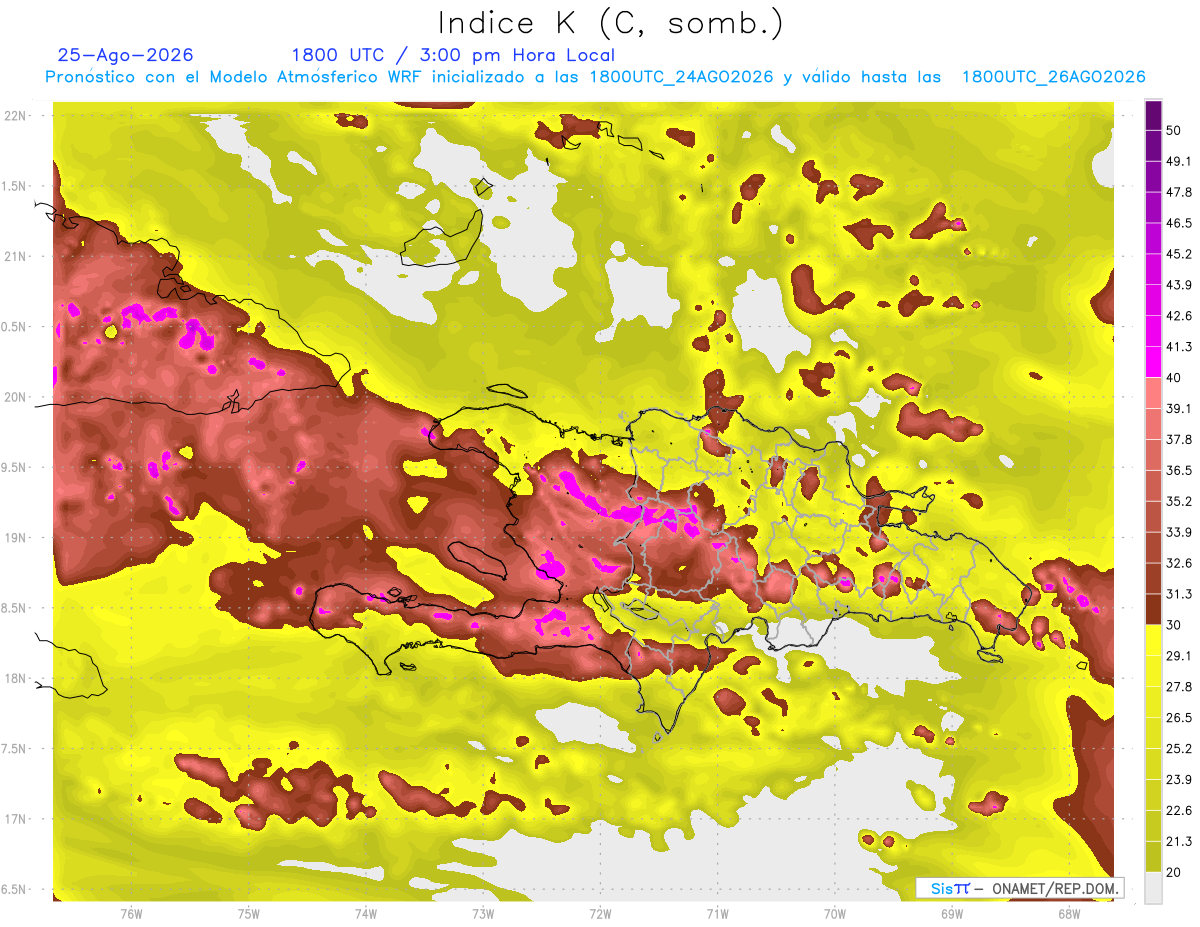Screen dimensions: 1200x927
Task: Click the colorbar value '23.9'
Action: 1178,779
